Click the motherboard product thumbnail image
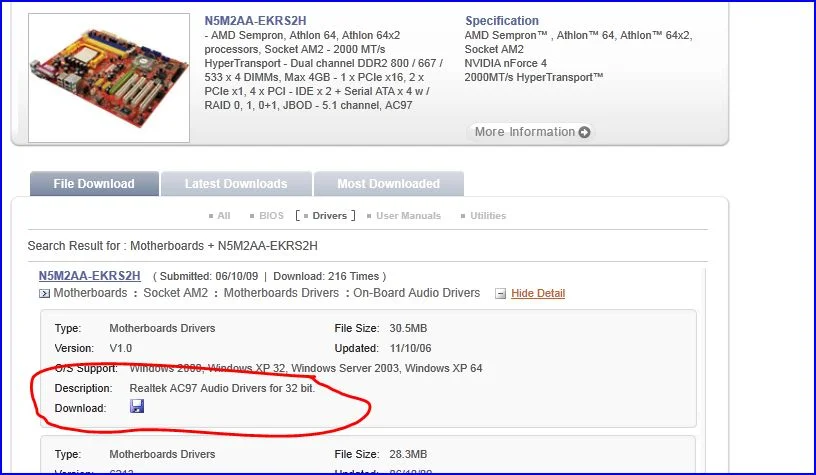The height and width of the screenshot is (475, 816). coord(109,78)
